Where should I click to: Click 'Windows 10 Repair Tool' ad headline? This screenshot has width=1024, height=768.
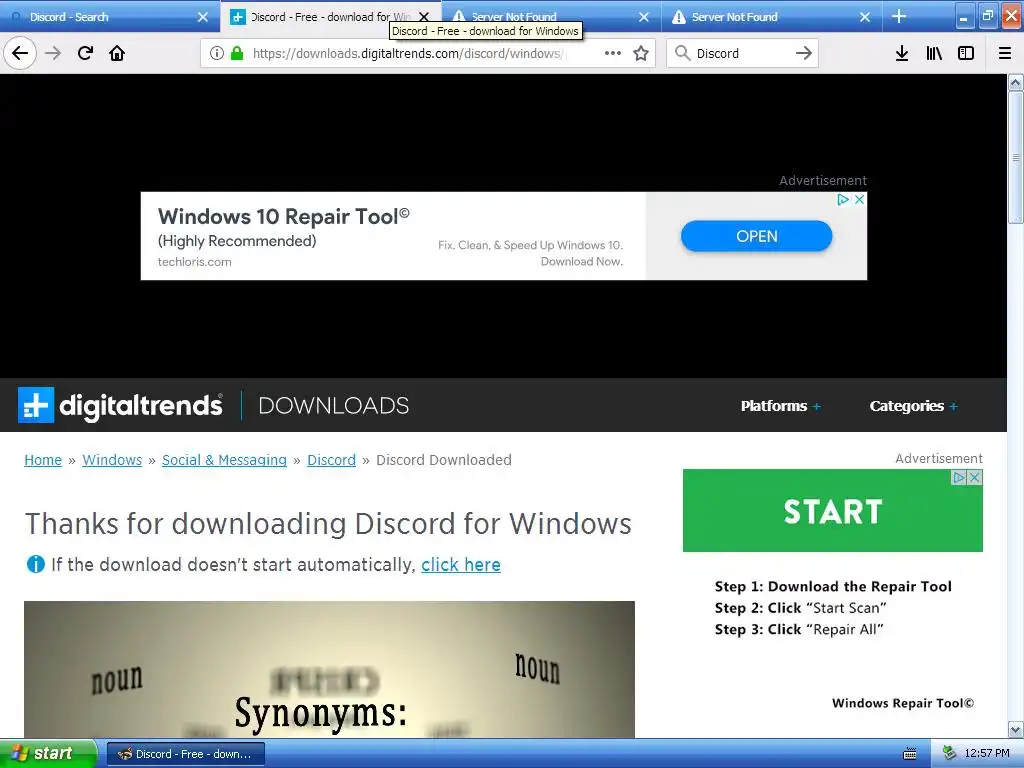(283, 216)
